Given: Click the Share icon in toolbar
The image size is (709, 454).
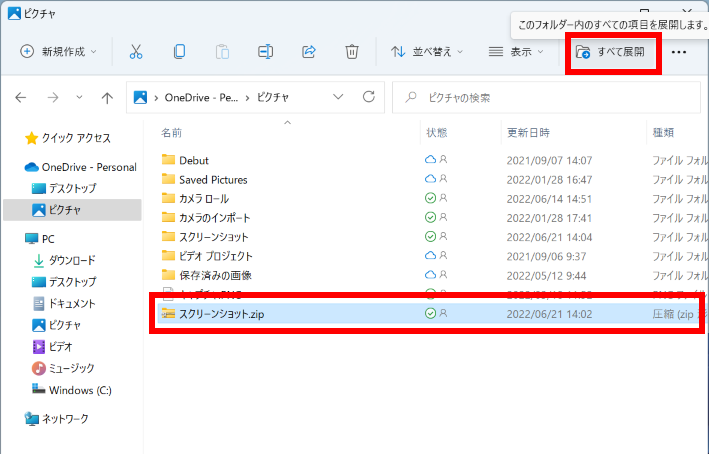Looking at the screenshot, I should 308,52.
